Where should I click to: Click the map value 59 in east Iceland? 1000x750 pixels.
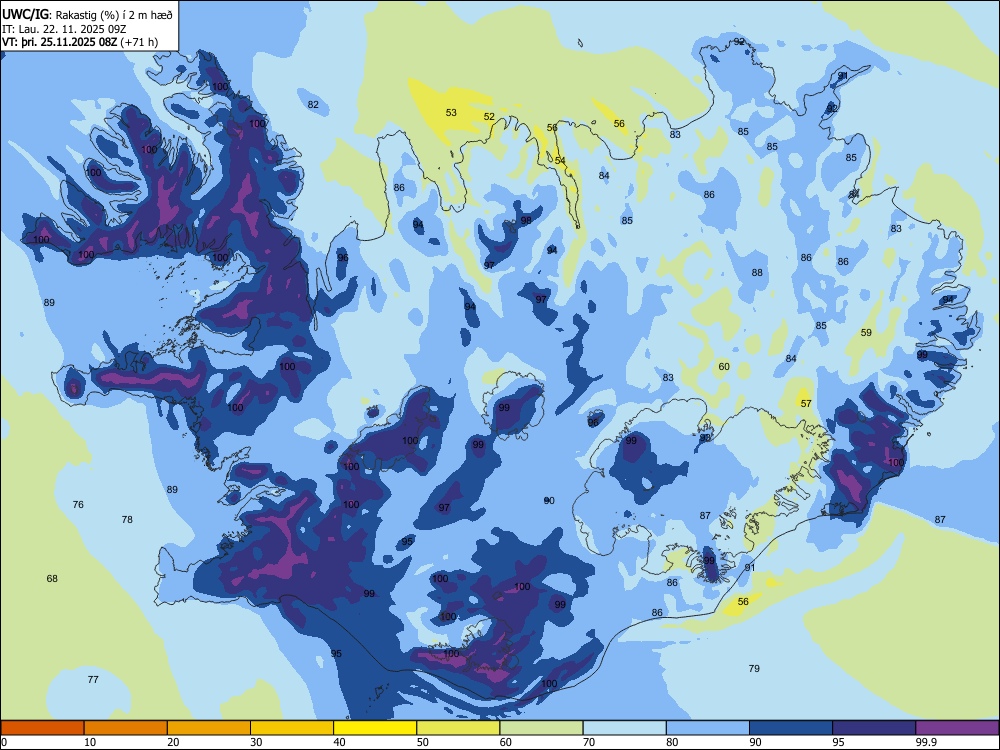[x=866, y=332]
